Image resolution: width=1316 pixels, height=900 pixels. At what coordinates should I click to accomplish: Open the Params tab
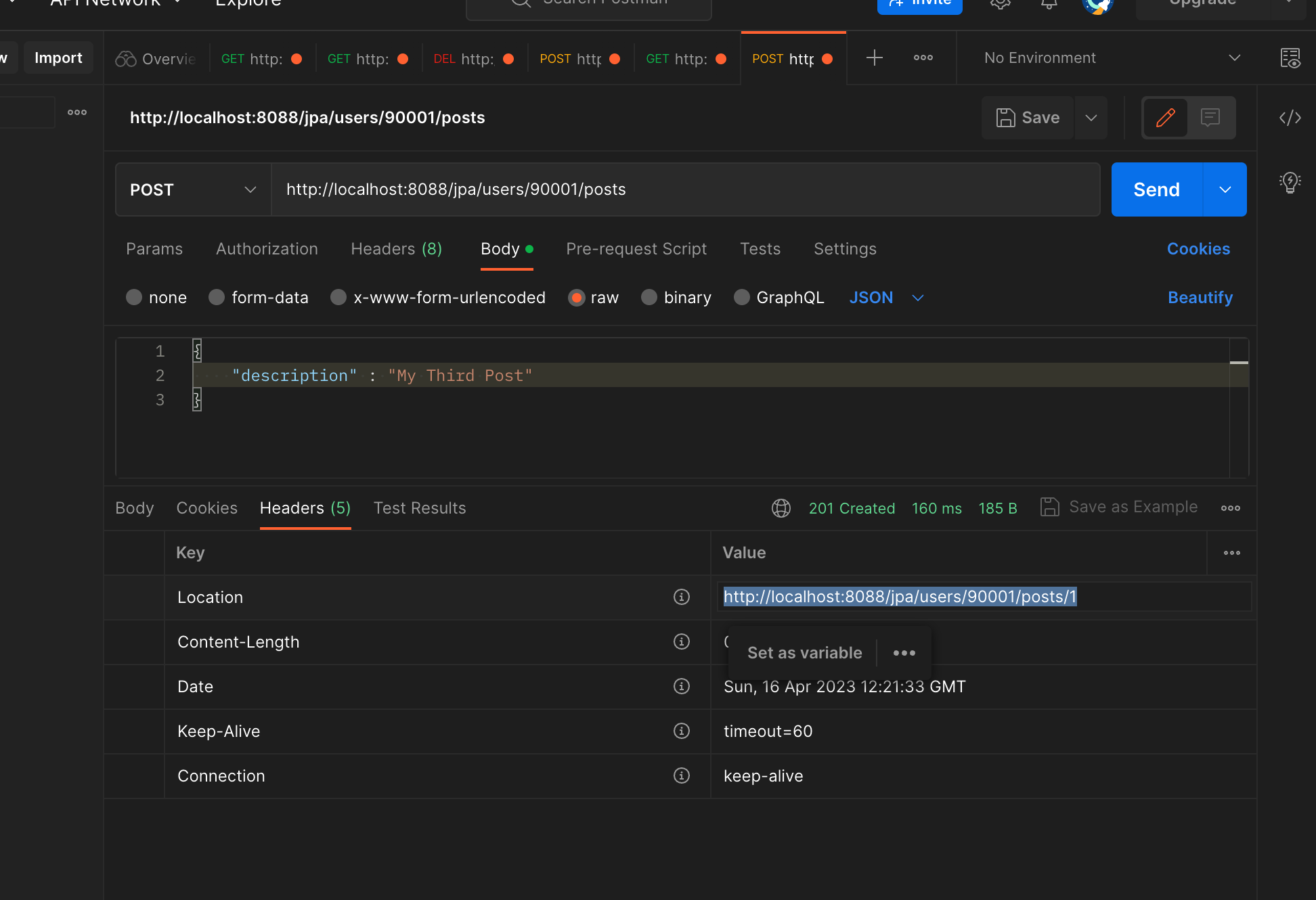coord(154,249)
